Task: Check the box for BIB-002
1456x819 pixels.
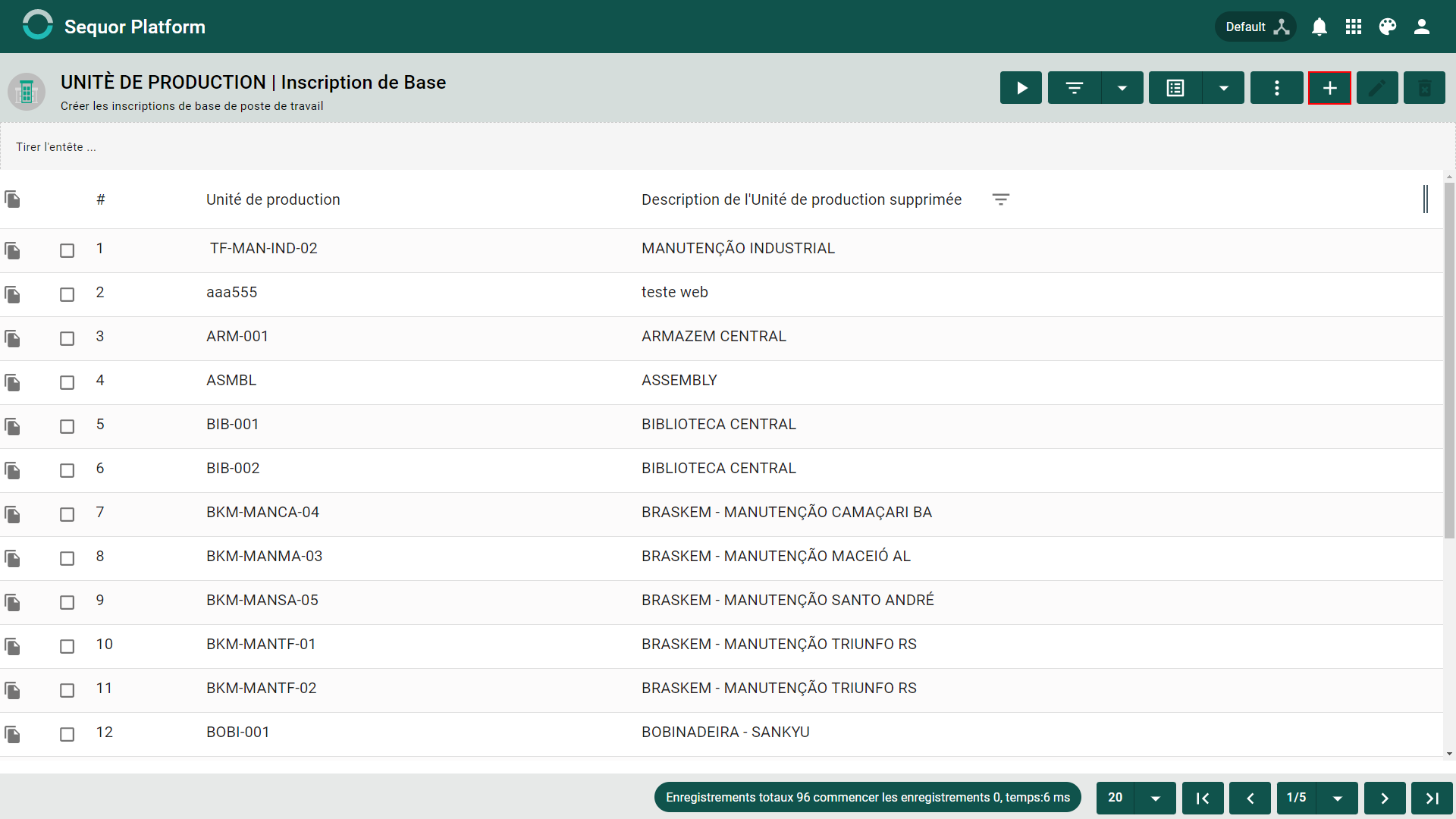Action: tap(67, 470)
